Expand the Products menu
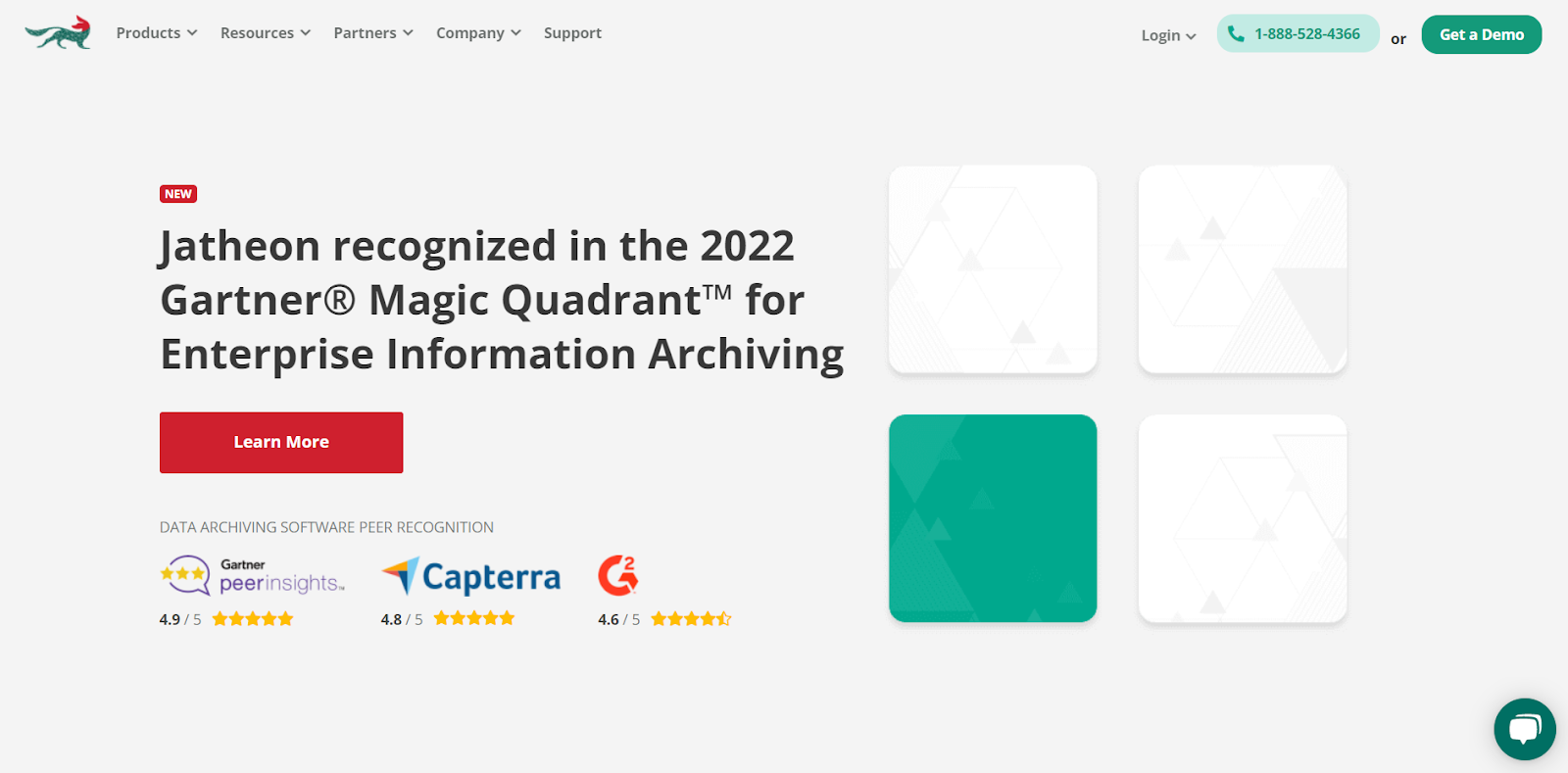The image size is (1568, 773). click(x=157, y=33)
